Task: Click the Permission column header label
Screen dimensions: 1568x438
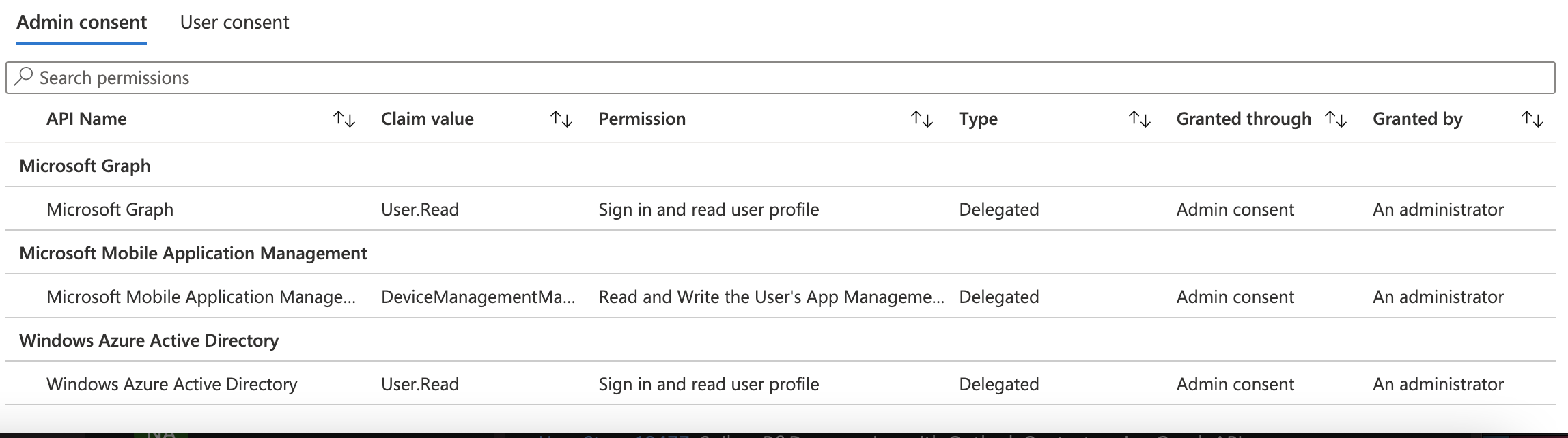Action: tap(642, 119)
